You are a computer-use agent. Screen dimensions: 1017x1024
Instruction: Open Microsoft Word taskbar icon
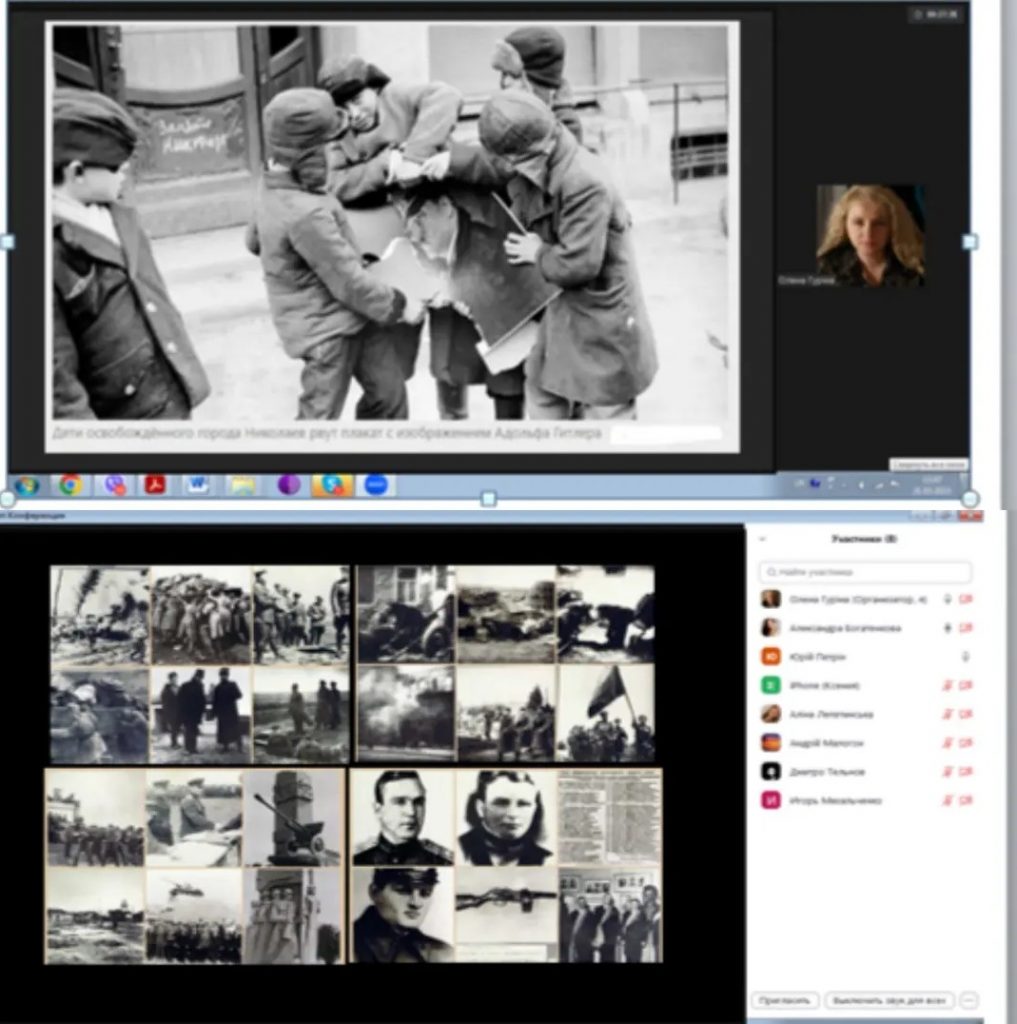tap(198, 485)
